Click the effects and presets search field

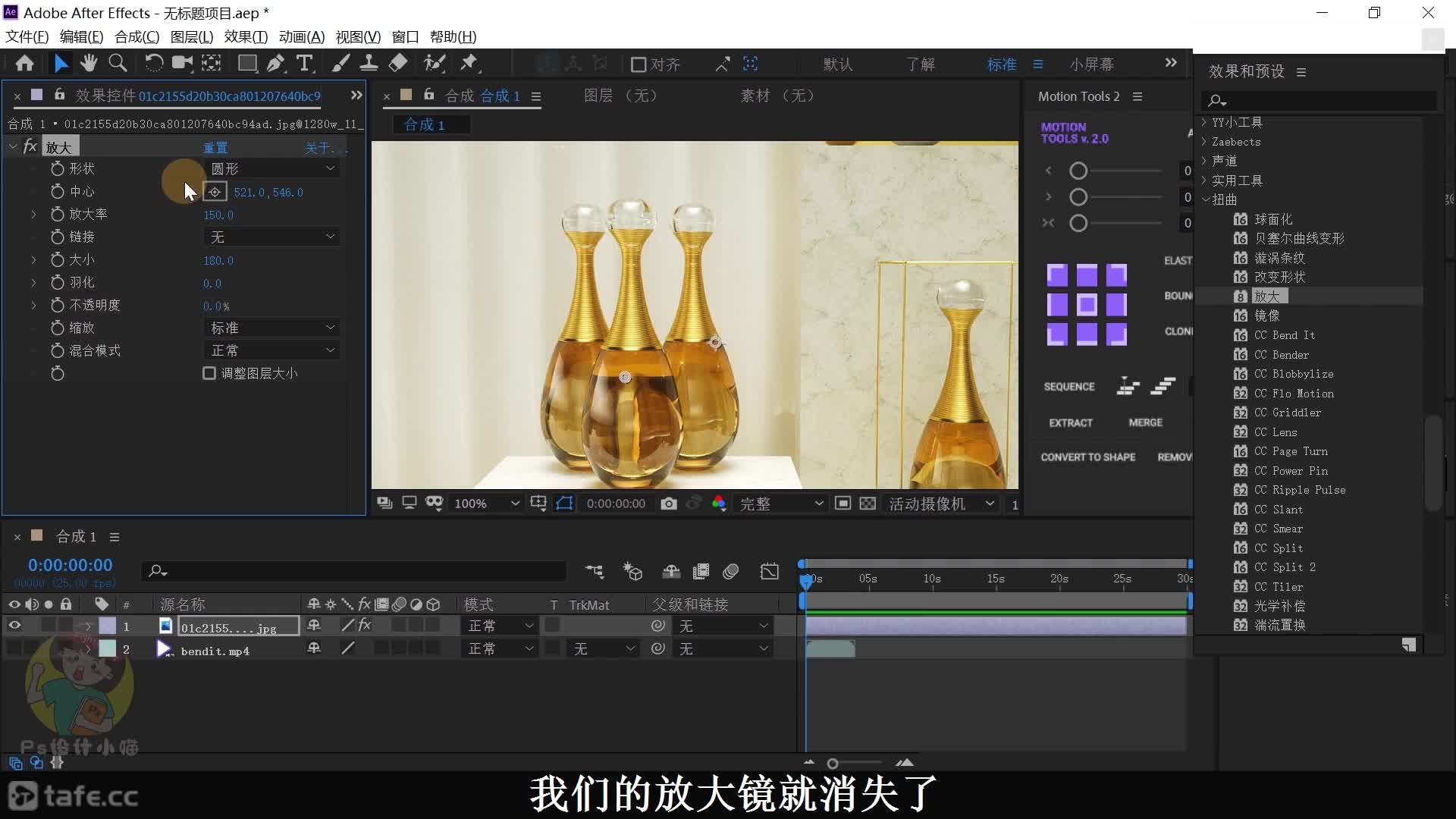[x=1319, y=100]
